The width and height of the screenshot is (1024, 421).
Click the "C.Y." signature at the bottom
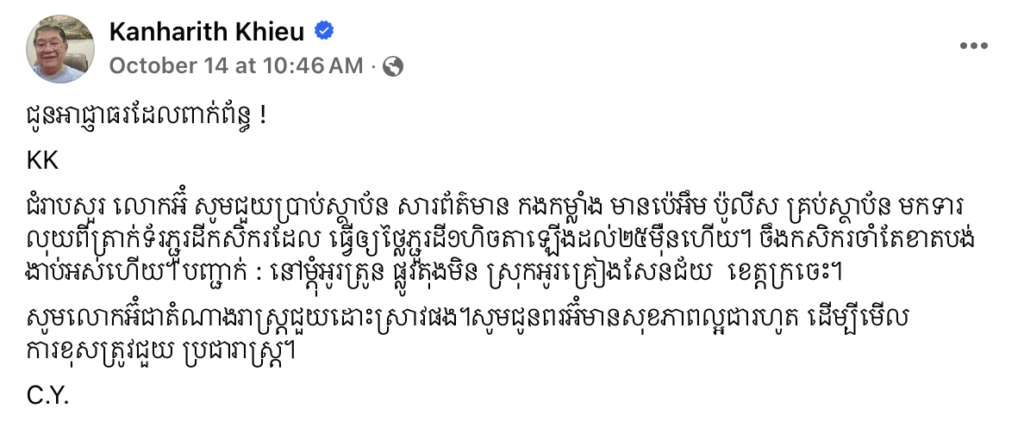coord(48,396)
